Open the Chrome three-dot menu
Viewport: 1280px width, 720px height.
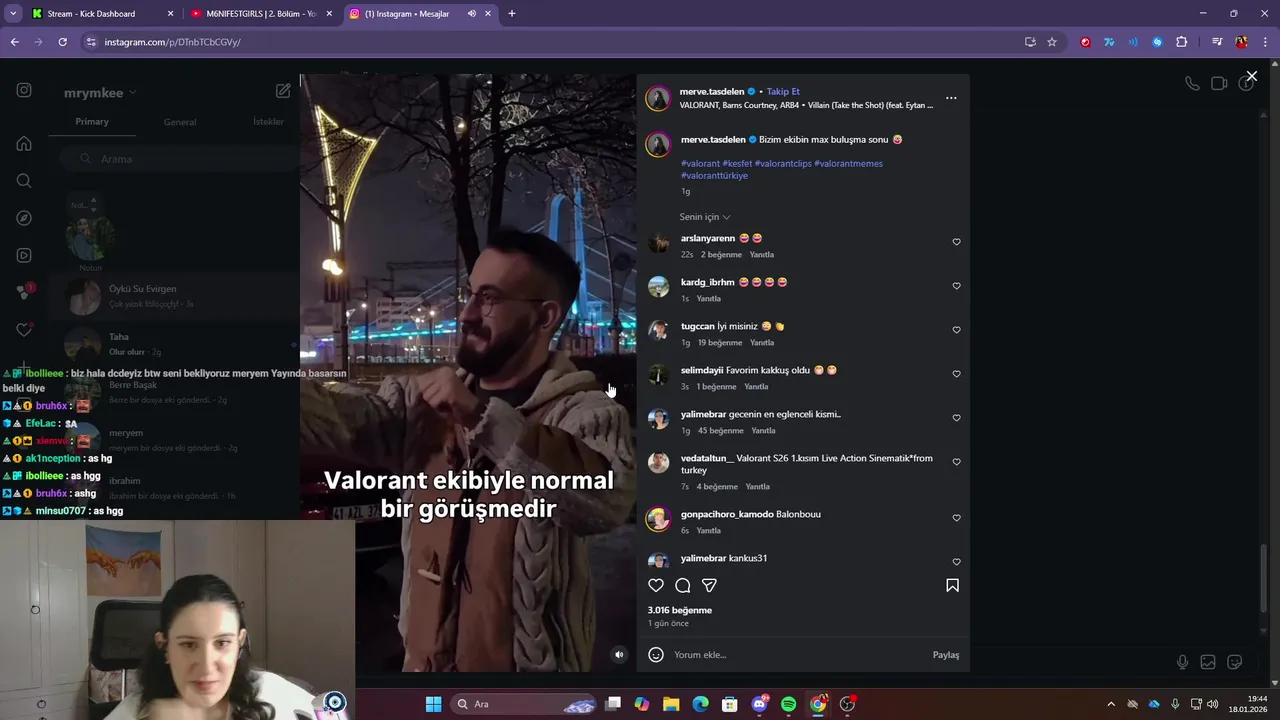1265,42
